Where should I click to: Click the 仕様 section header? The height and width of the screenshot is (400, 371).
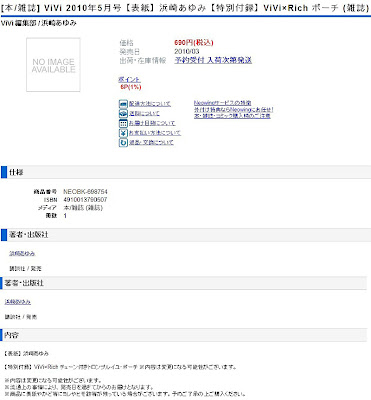point(186,172)
